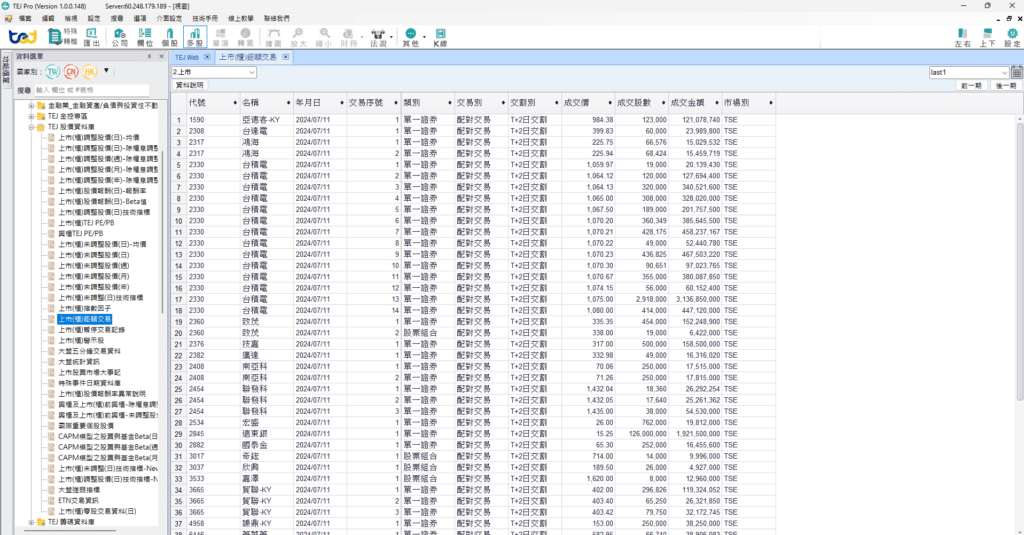Image resolution: width=1024 pixels, height=535 pixels.
Task: Toggle the TW country filter
Action: 52,72
